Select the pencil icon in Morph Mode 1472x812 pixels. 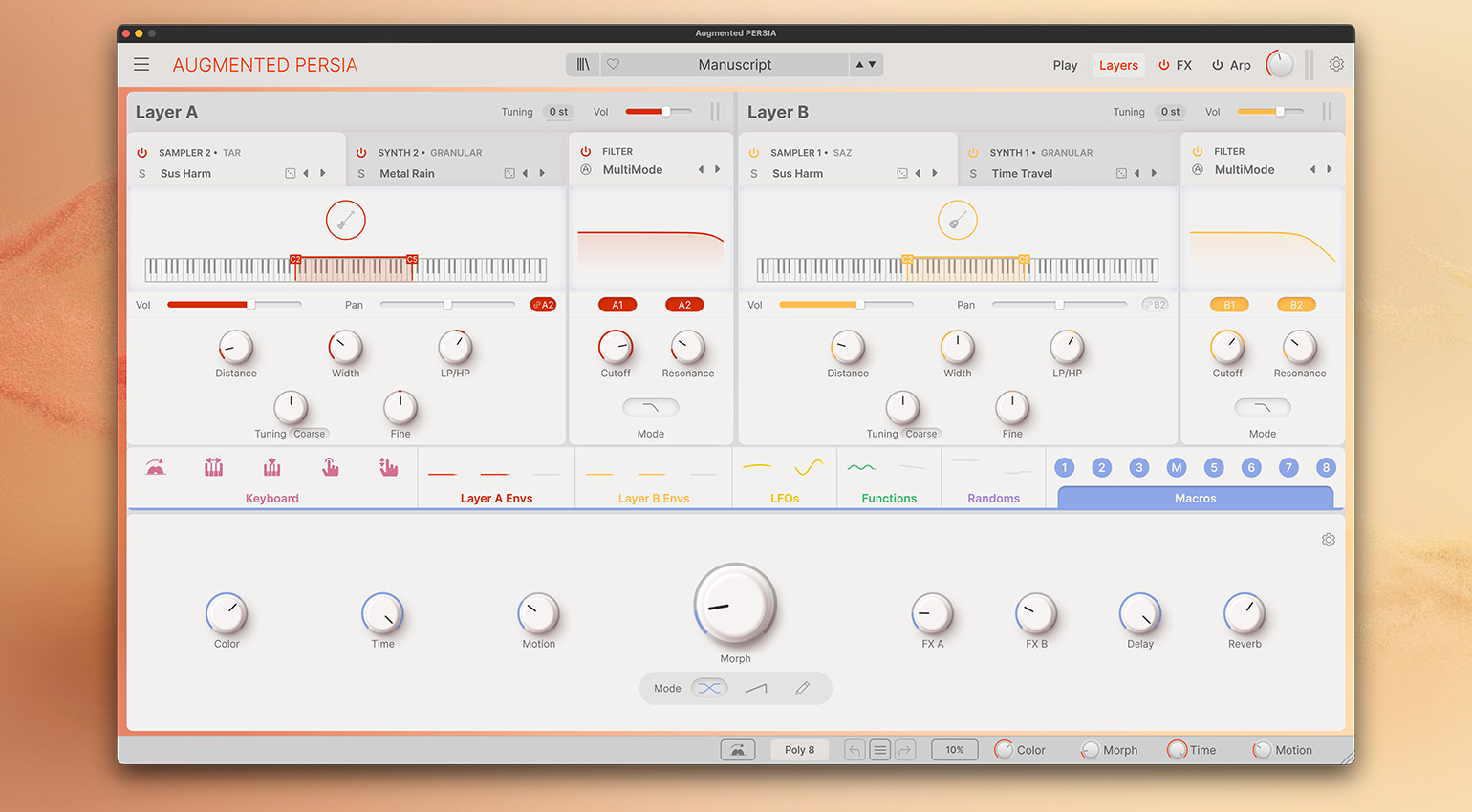(x=802, y=689)
